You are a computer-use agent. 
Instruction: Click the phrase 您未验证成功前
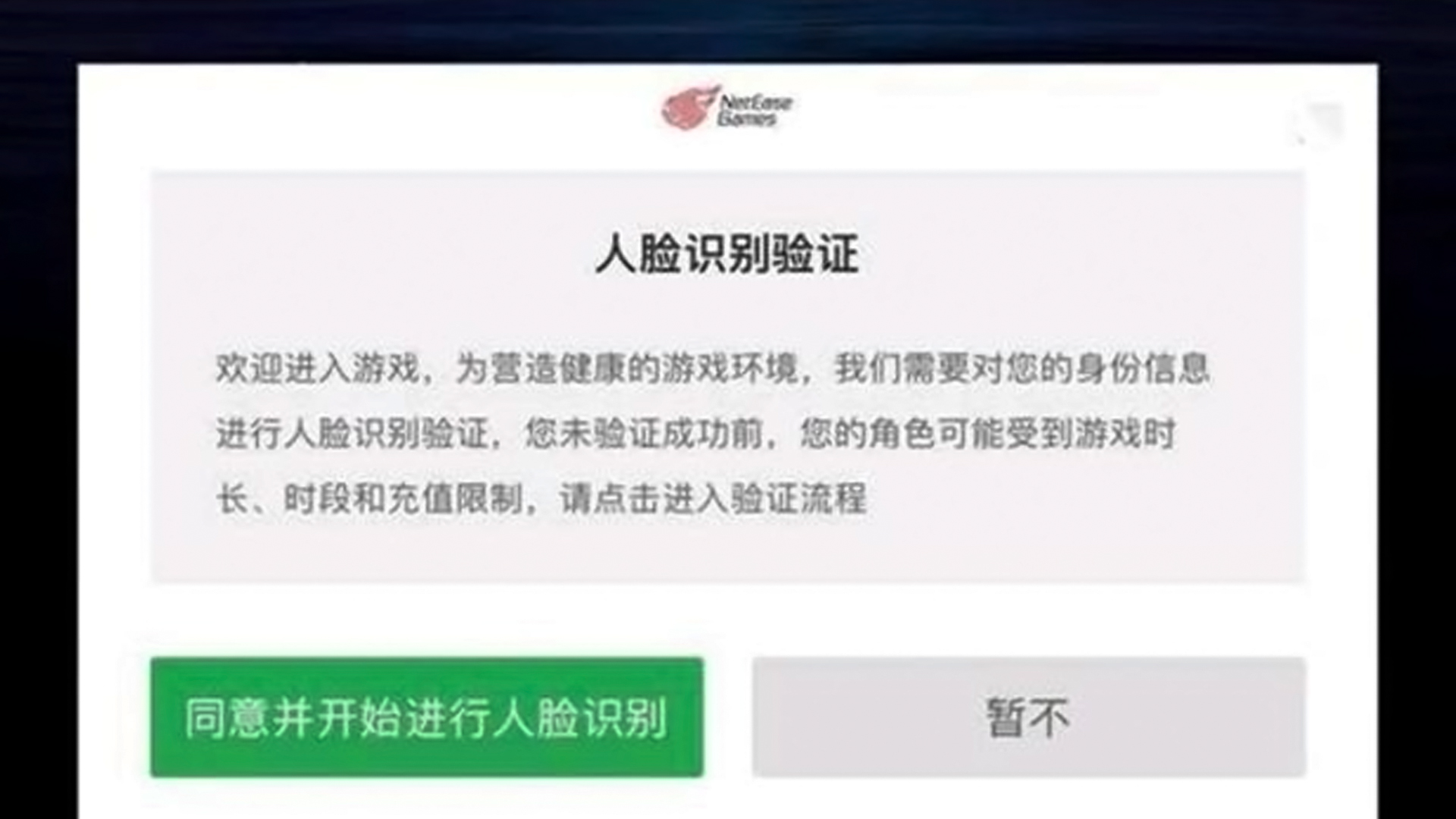(644, 434)
